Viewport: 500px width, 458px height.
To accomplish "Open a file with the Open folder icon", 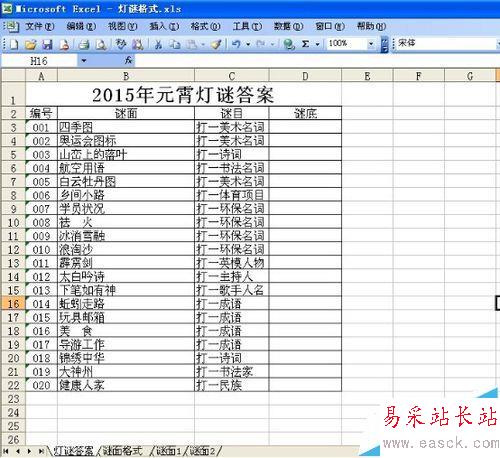I will [x=30, y=44].
